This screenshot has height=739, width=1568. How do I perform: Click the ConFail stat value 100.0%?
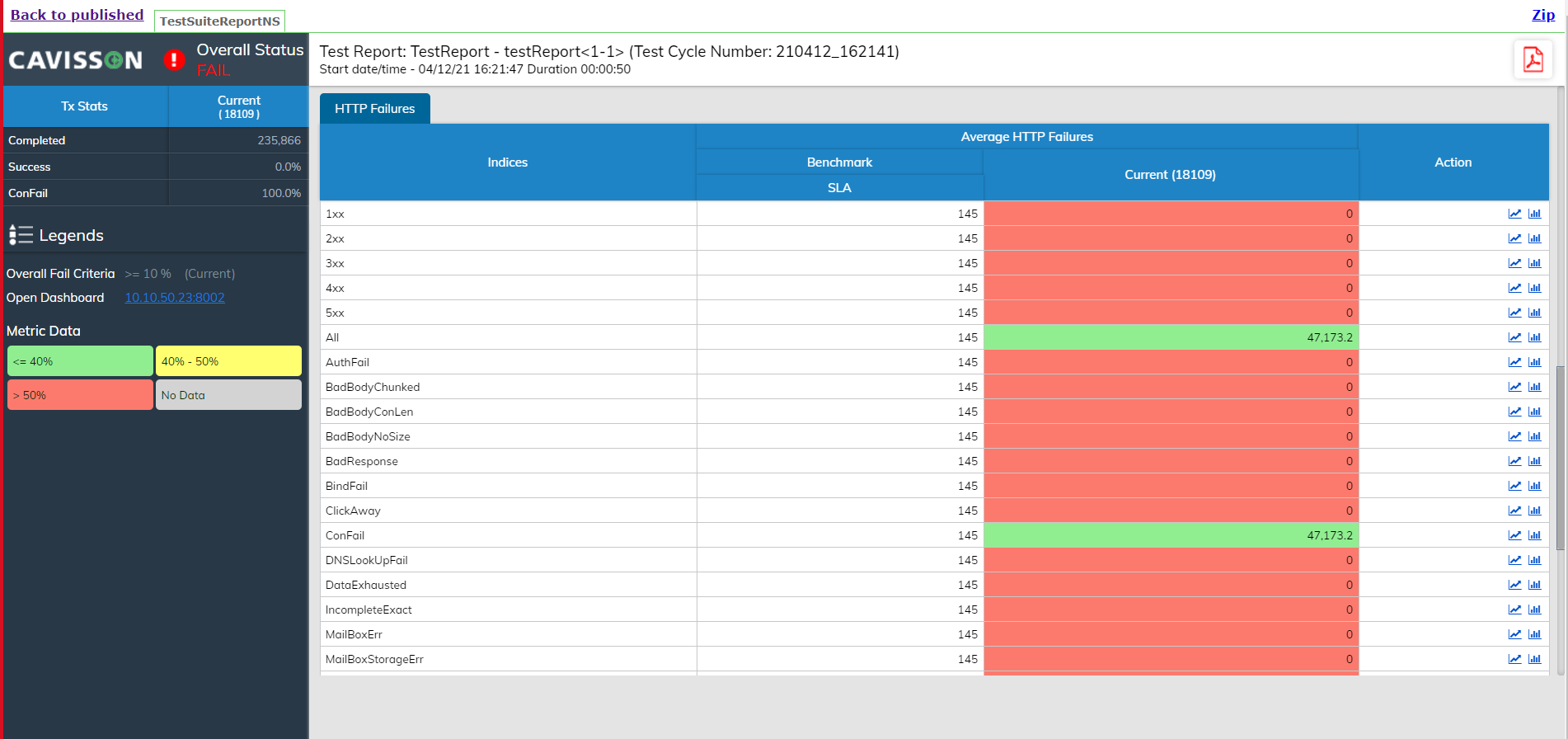pos(281,193)
